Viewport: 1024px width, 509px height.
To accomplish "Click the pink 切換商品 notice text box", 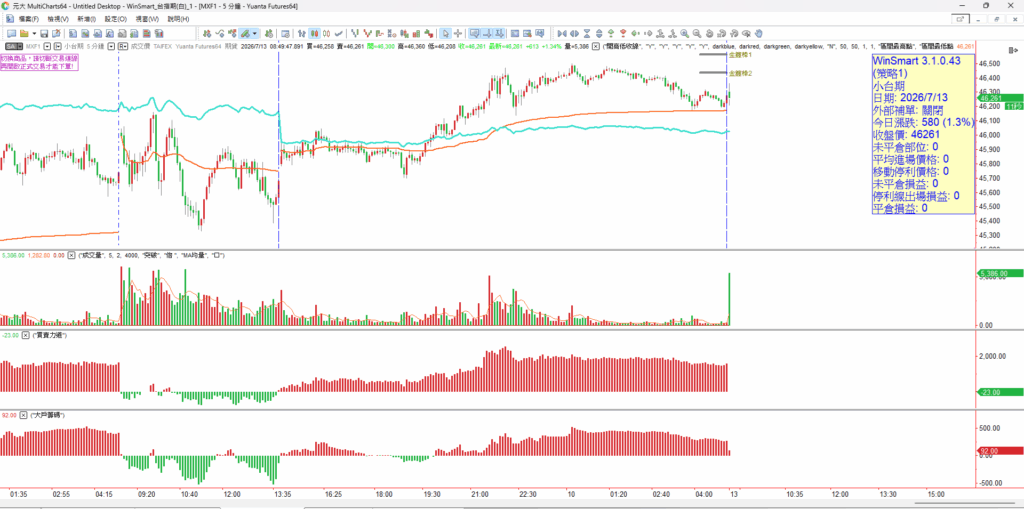I will coord(39,63).
